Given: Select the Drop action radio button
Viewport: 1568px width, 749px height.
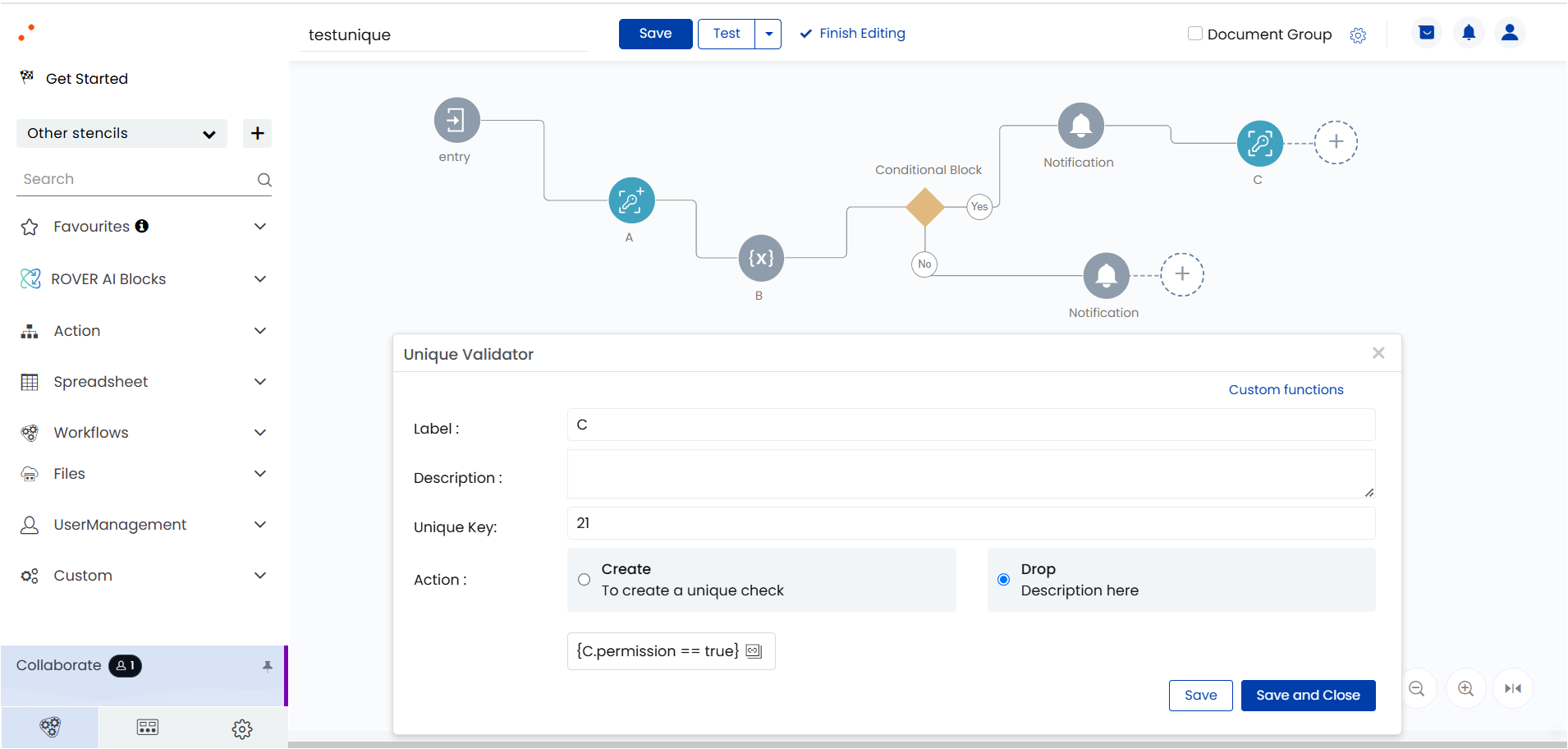Looking at the screenshot, I should (1003, 580).
